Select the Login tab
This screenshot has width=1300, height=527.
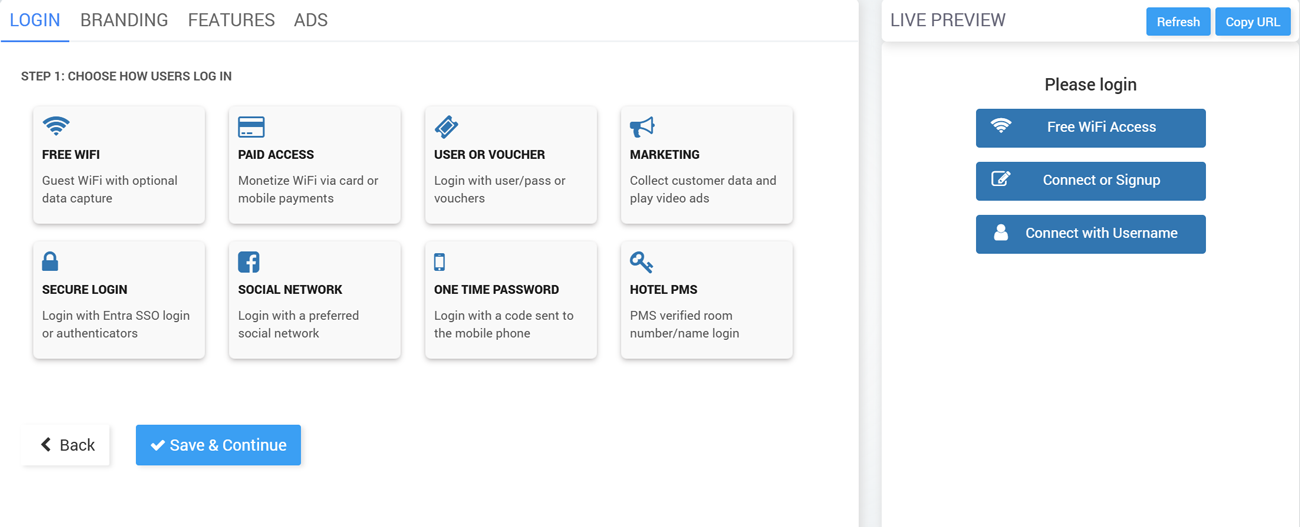[x=35, y=20]
